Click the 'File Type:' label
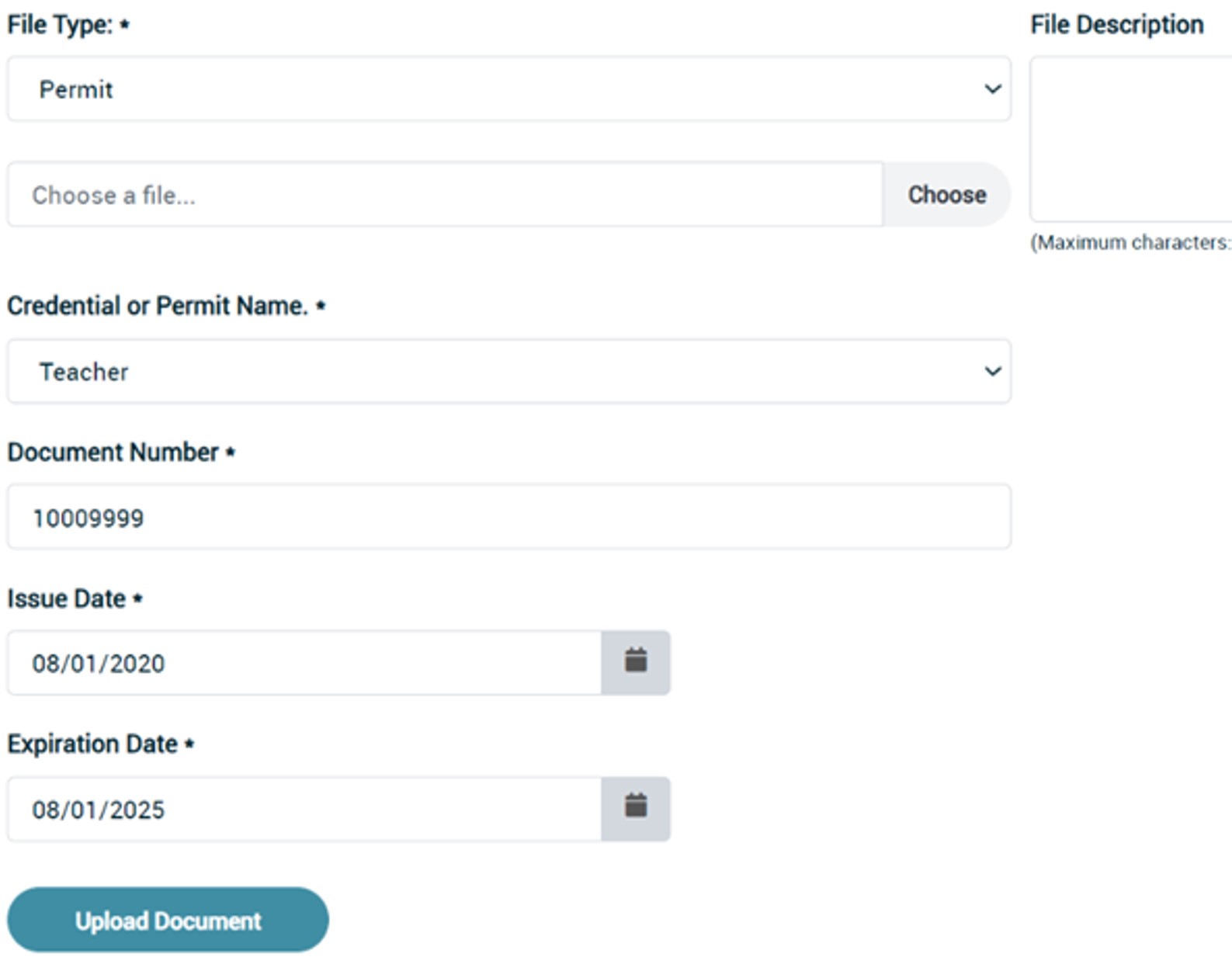The image size is (1232, 971). [61, 25]
